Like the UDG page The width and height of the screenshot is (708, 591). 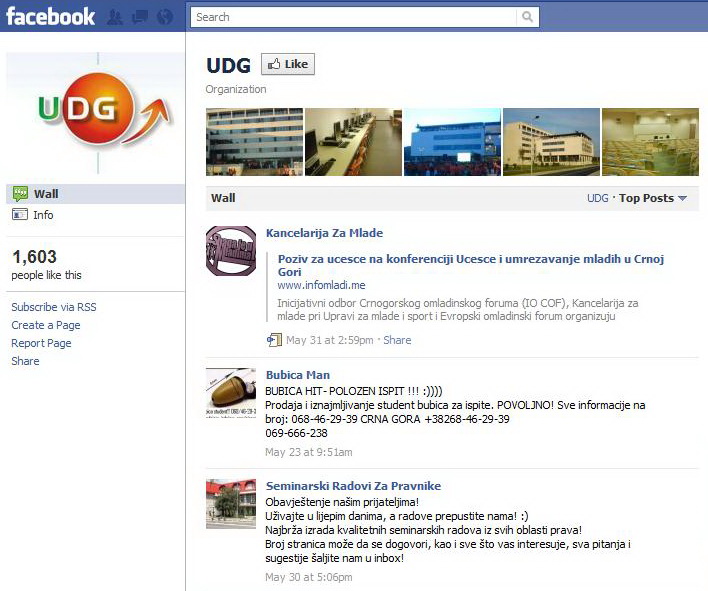point(288,64)
